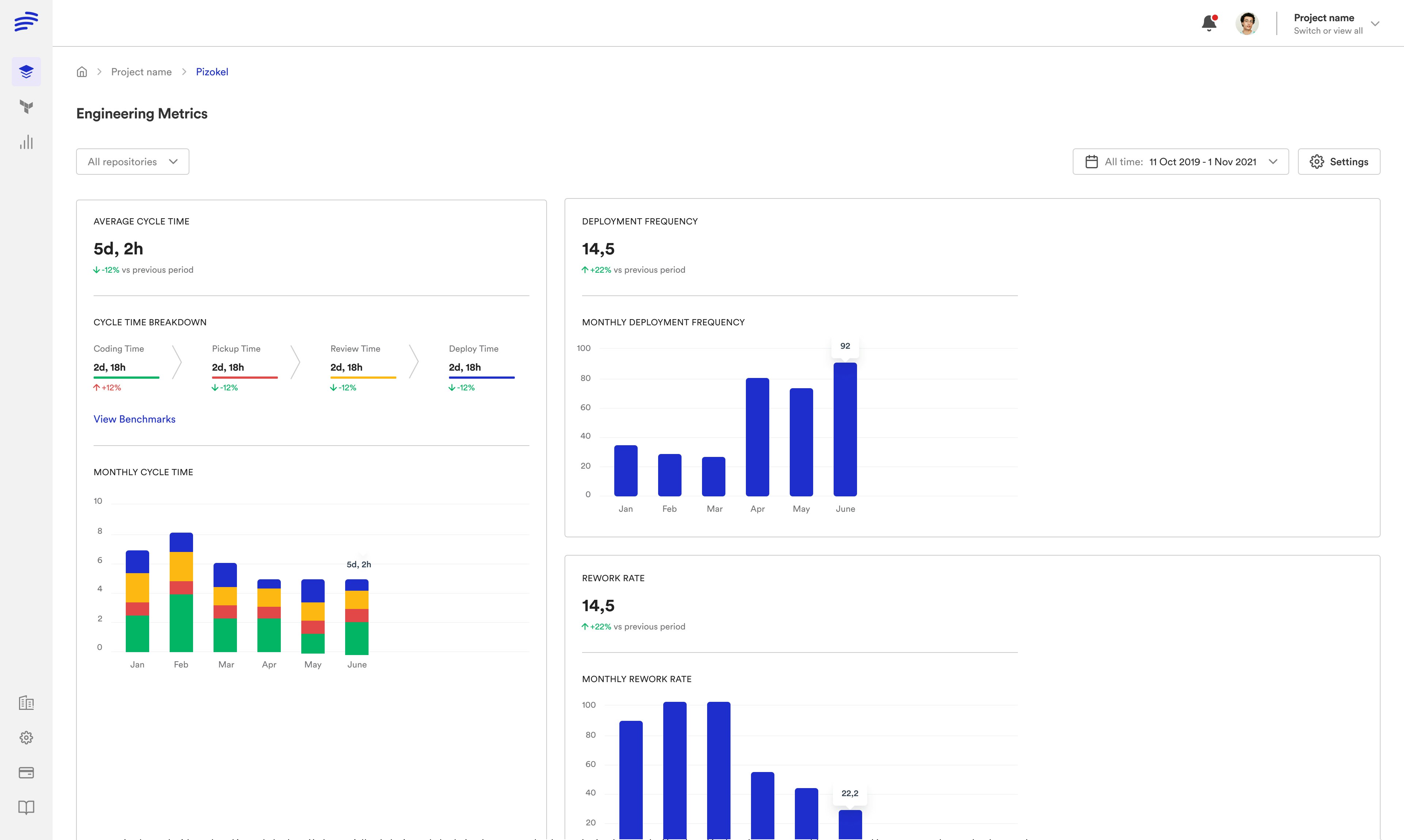The width and height of the screenshot is (1404, 840).
Task: Click the user avatar photo
Action: click(x=1248, y=23)
